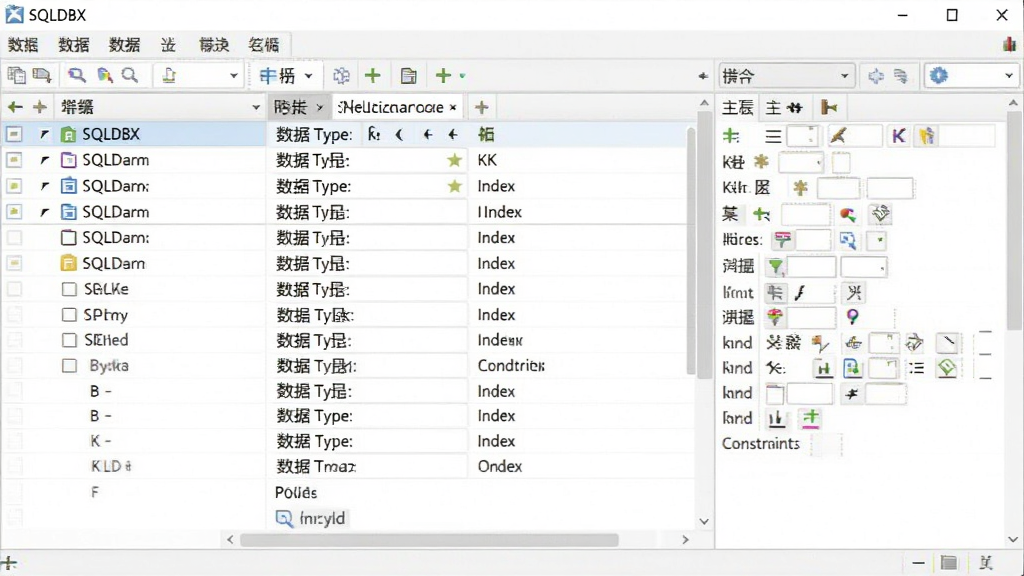The image size is (1024, 576).
Task: Toggle left-margin box on SQLDBX row
Action: tap(14, 134)
